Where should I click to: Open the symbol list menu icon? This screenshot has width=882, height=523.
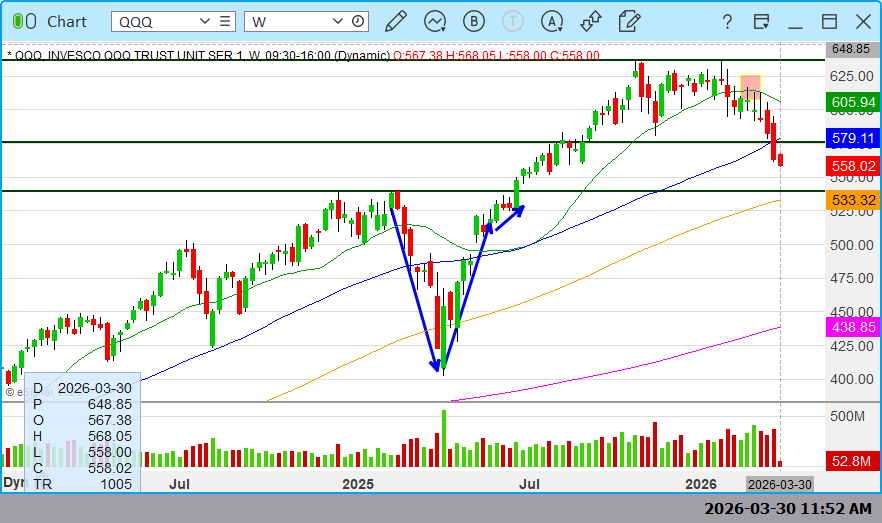coord(225,21)
